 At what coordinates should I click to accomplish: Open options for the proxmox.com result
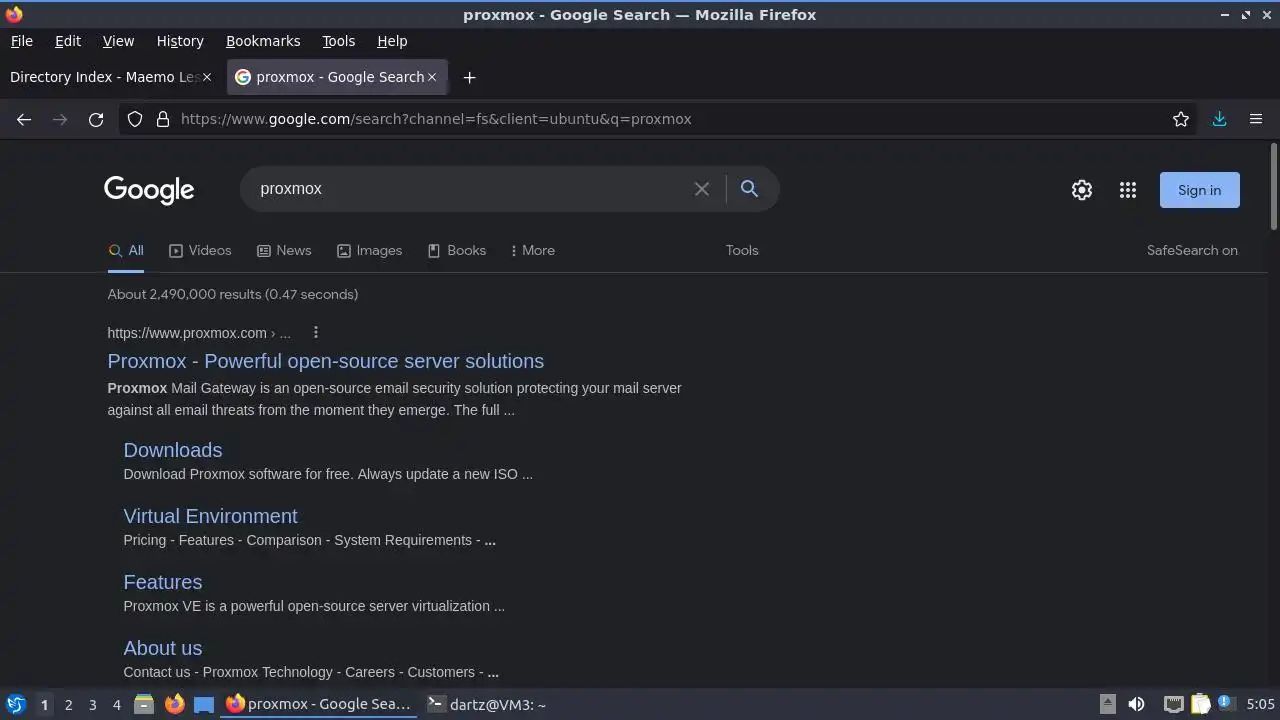coord(316,333)
